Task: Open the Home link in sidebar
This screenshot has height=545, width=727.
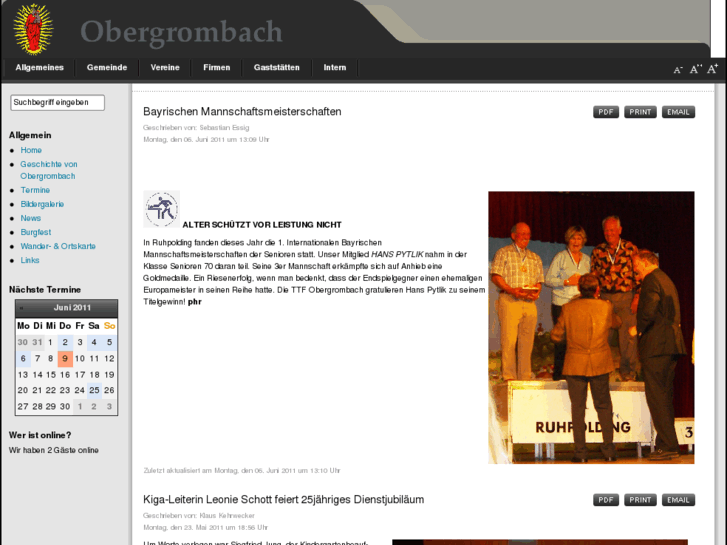Action: [31, 150]
